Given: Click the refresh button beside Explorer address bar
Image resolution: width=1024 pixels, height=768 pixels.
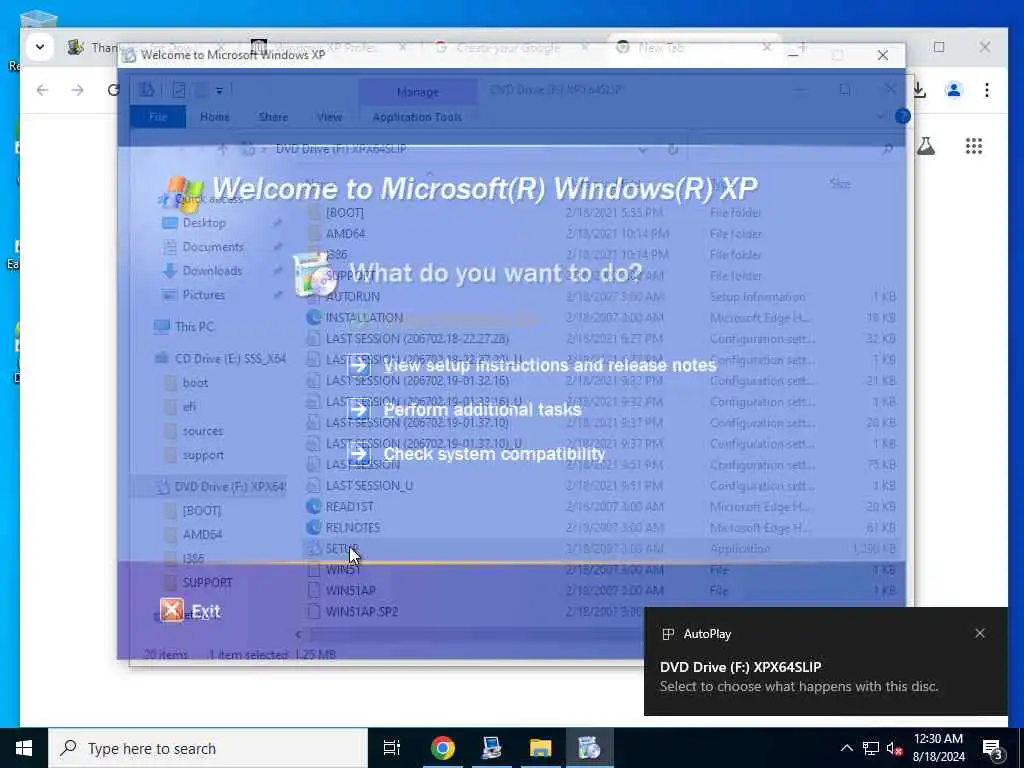Looking at the screenshot, I should click(x=673, y=150).
